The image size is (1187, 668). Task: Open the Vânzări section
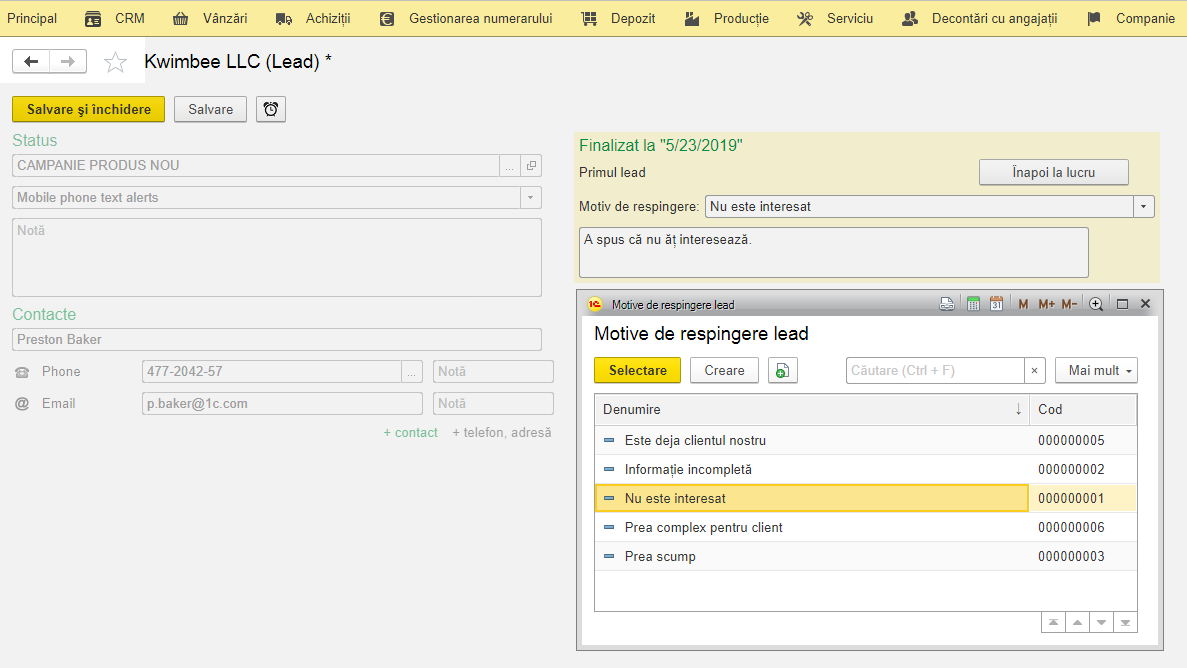[x=210, y=18]
